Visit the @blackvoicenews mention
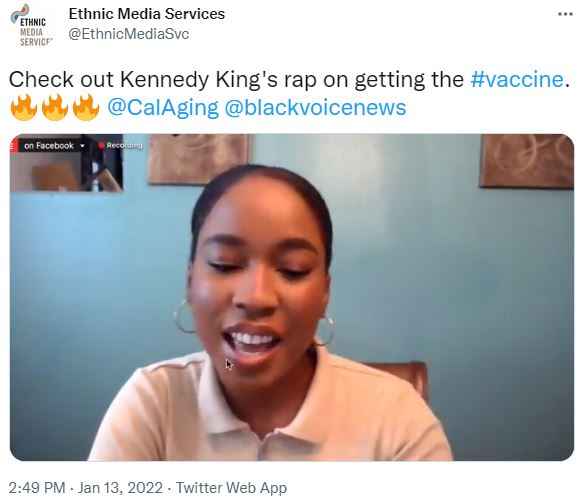 pyautogui.click(x=315, y=108)
